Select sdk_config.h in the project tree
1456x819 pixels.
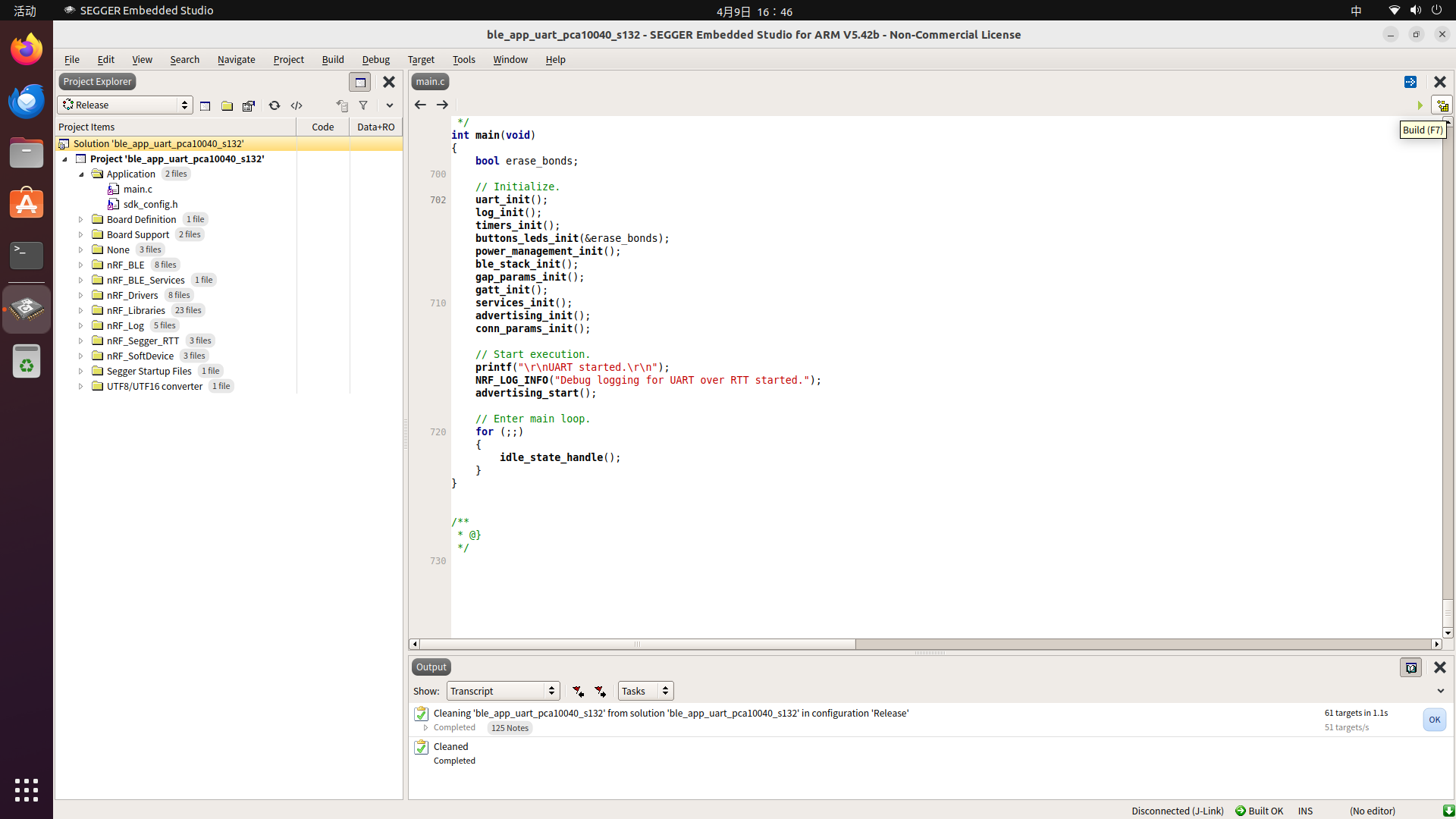coord(150,204)
